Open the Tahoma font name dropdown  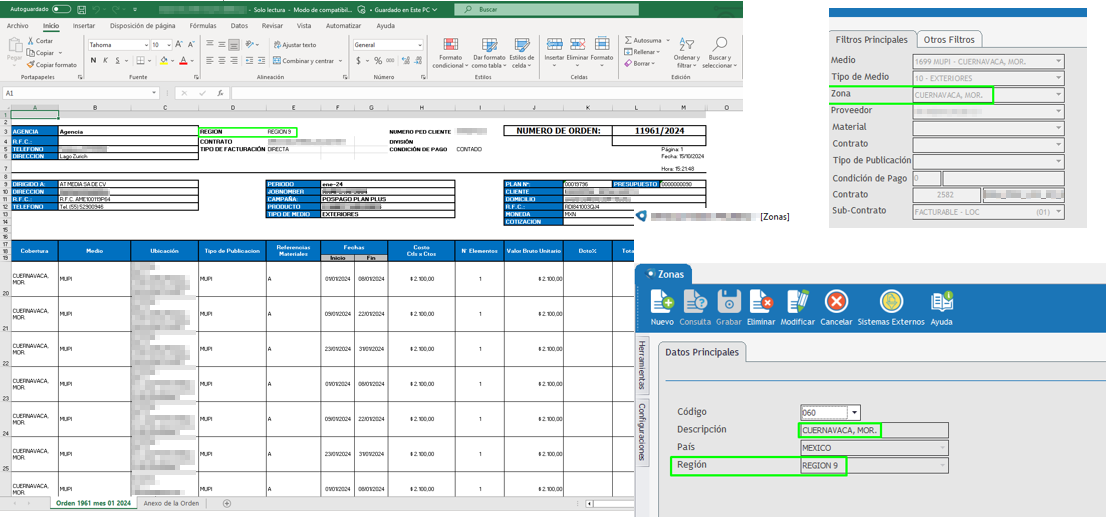pos(144,45)
